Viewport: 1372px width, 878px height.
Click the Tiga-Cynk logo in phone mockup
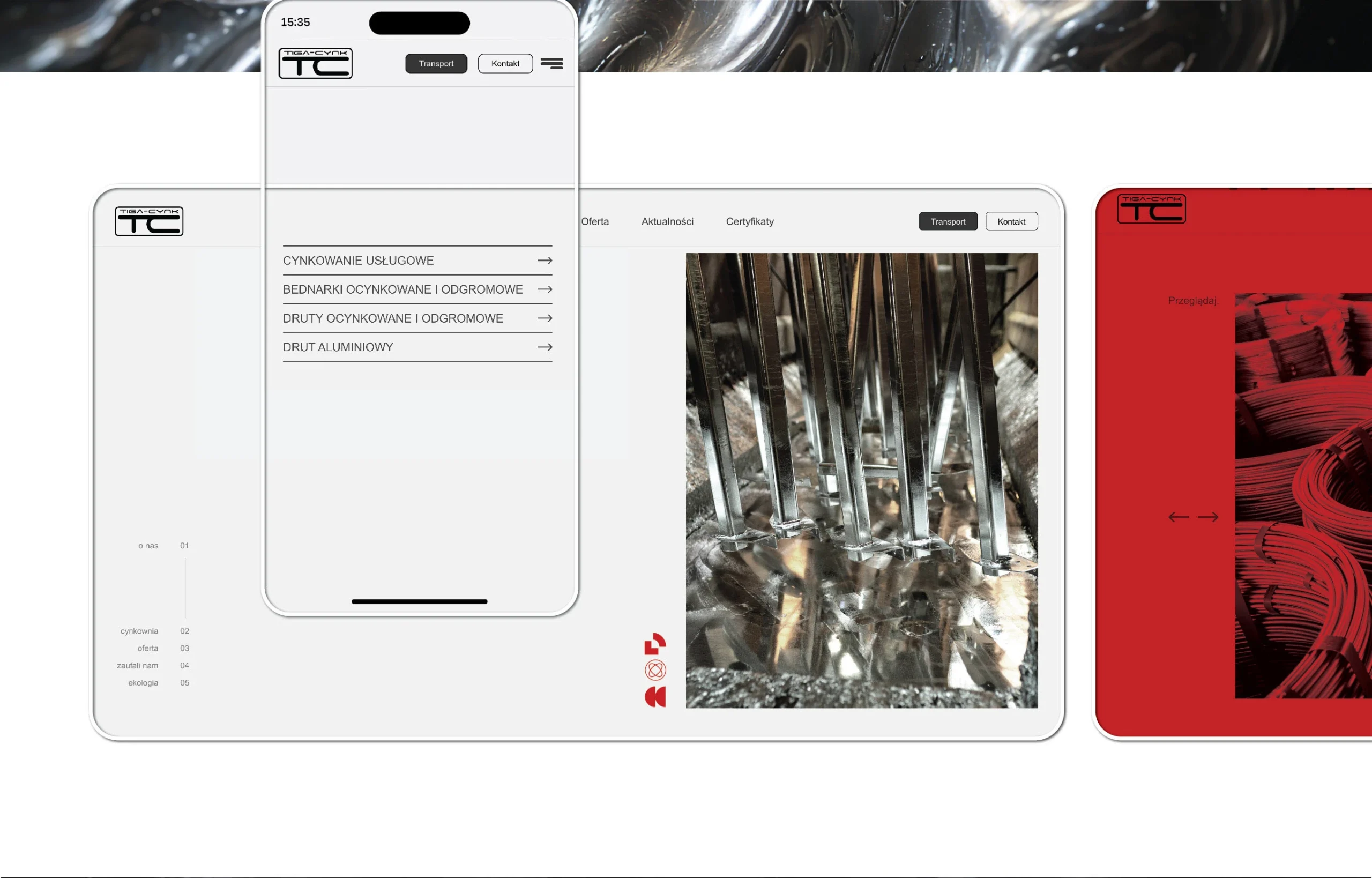[x=315, y=63]
